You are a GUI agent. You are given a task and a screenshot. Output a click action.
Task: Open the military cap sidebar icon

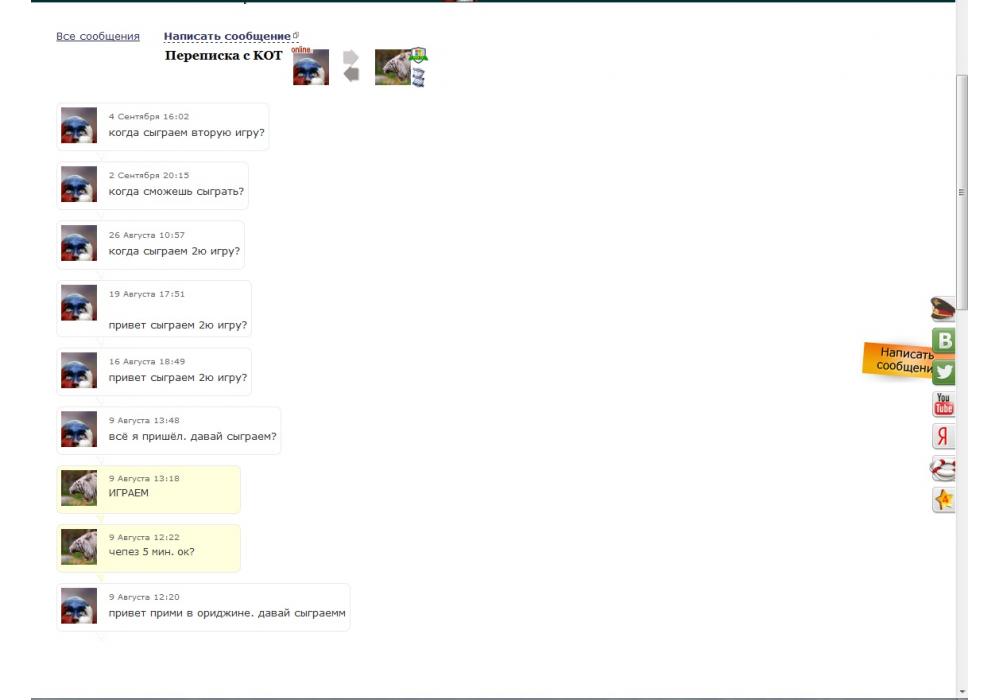[x=943, y=309]
